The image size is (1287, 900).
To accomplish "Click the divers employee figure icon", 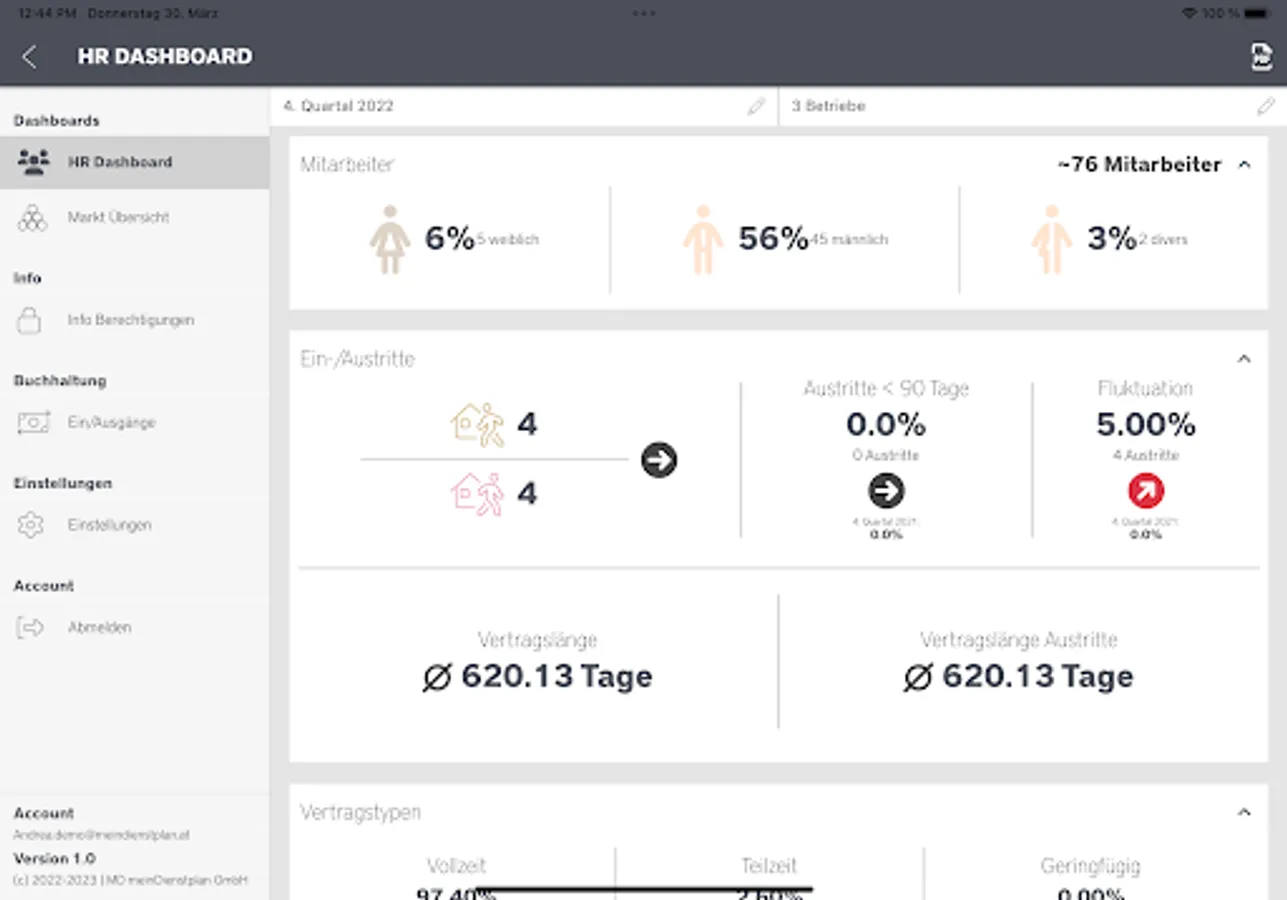I will tap(1051, 240).
